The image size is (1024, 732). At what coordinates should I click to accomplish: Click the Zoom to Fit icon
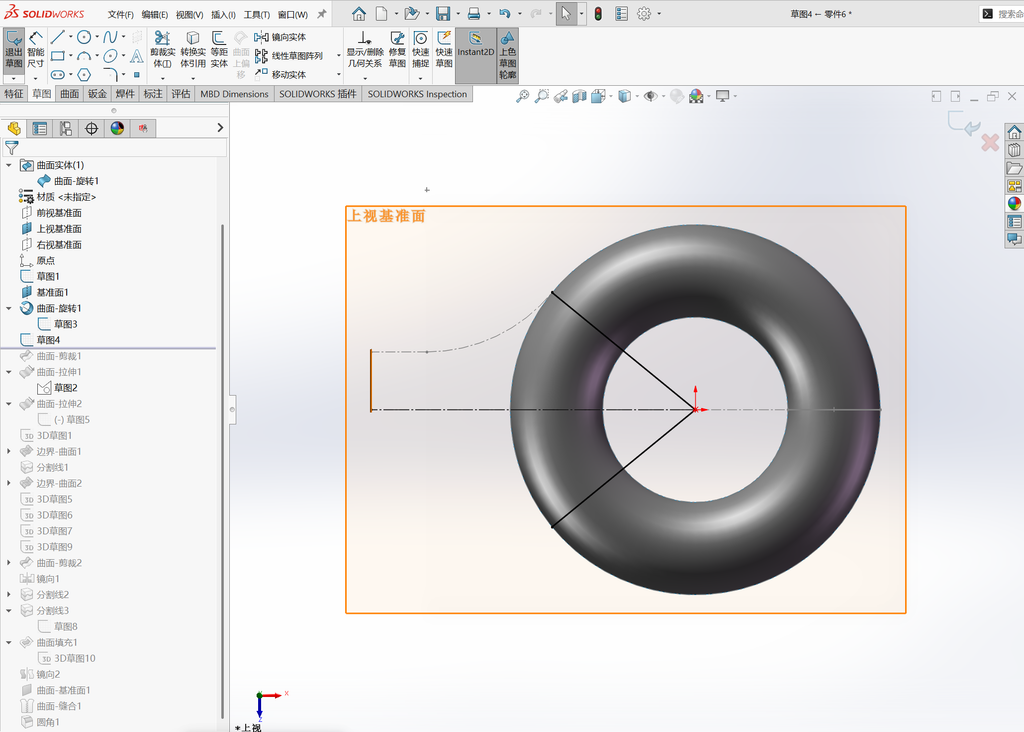pos(522,97)
